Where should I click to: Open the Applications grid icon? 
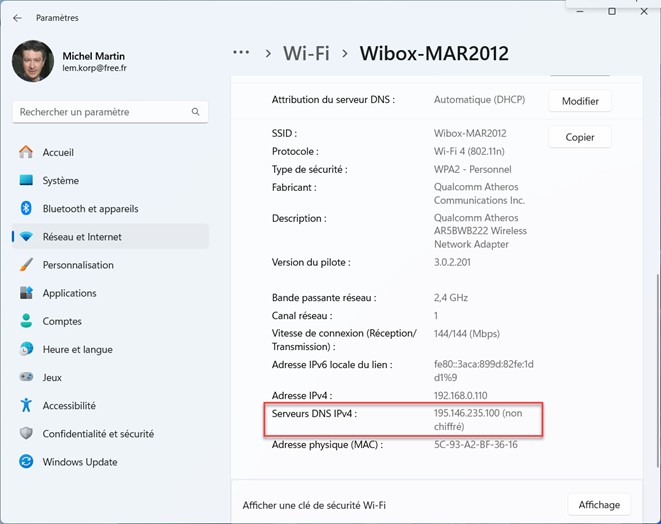(x=26, y=293)
